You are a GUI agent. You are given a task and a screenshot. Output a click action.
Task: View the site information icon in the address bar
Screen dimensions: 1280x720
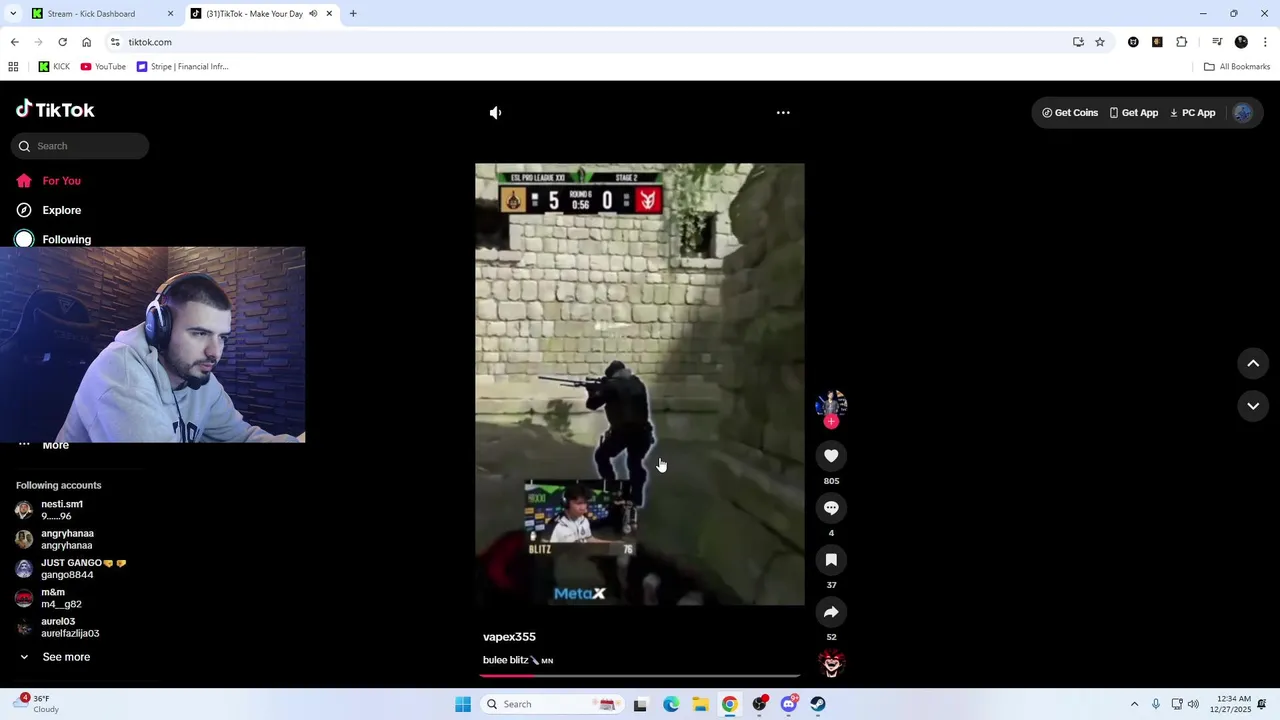click(x=115, y=42)
